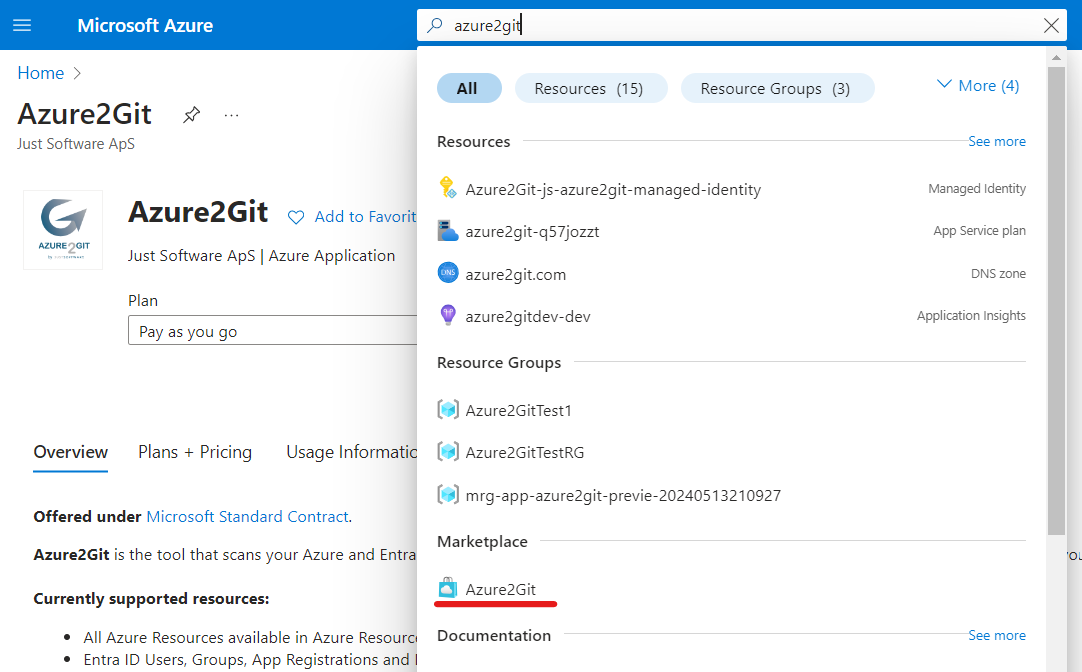Open the ellipsis menu beside the Azure2Git heading
Image resolution: width=1082 pixels, height=672 pixels.
(x=231, y=114)
